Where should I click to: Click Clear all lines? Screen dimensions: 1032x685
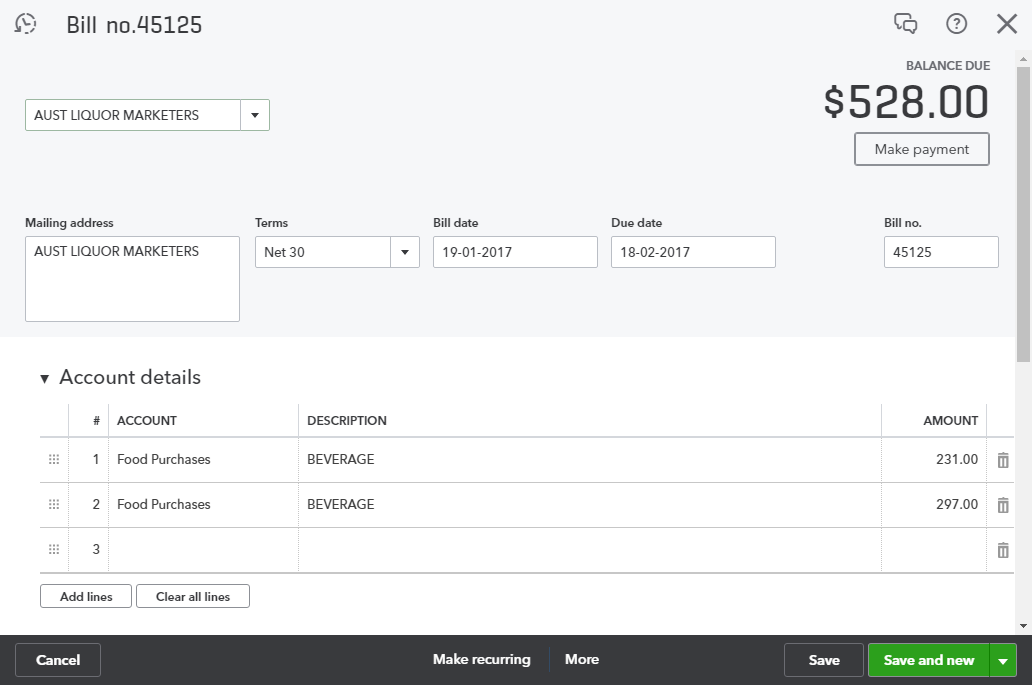tap(193, 596)
